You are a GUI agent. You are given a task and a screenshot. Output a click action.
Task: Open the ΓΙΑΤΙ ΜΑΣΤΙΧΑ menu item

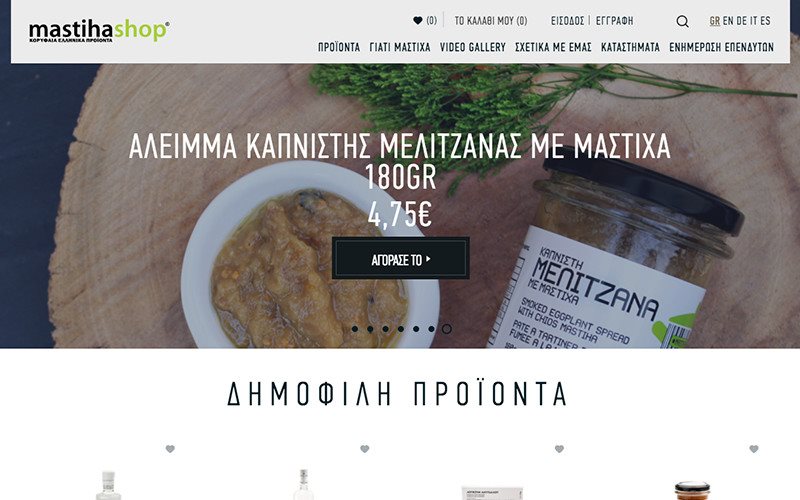pos(399,47)
